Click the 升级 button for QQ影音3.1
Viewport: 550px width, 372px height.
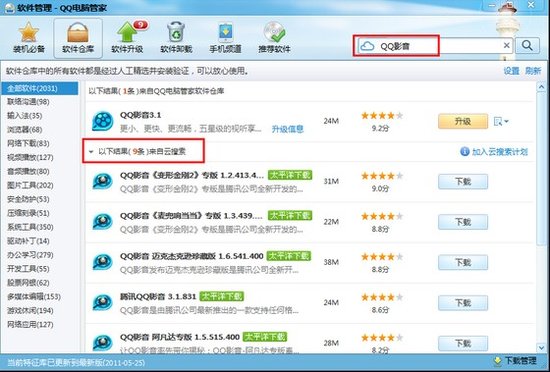coord(463,121)
